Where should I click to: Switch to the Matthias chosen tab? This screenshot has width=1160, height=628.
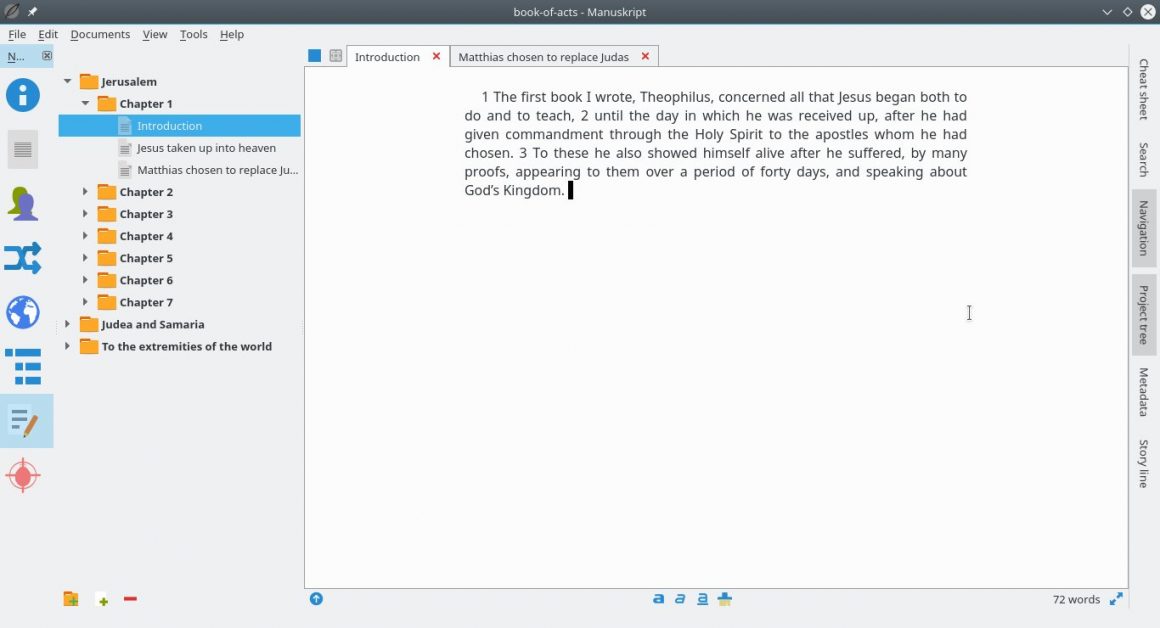point(545,56)
